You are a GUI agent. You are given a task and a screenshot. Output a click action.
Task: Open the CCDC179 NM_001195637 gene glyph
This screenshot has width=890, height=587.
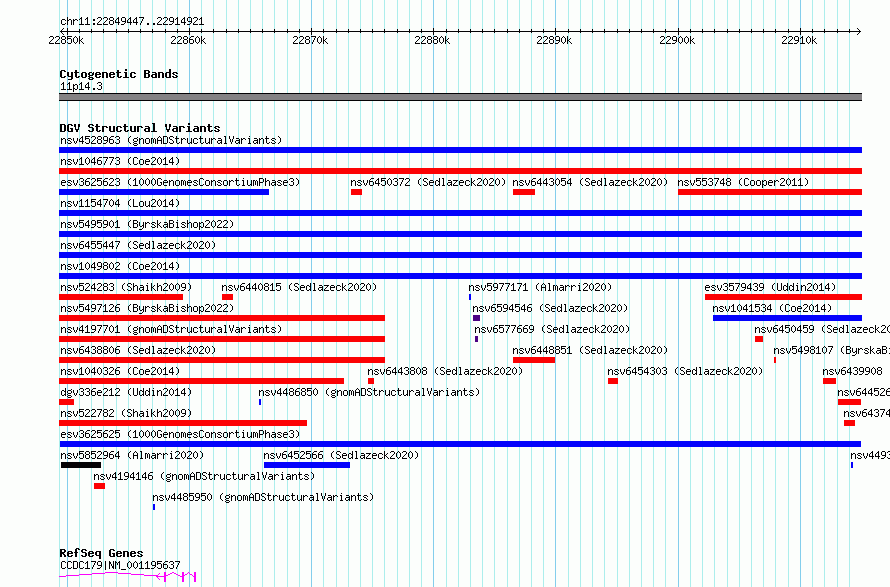[128, 577]
